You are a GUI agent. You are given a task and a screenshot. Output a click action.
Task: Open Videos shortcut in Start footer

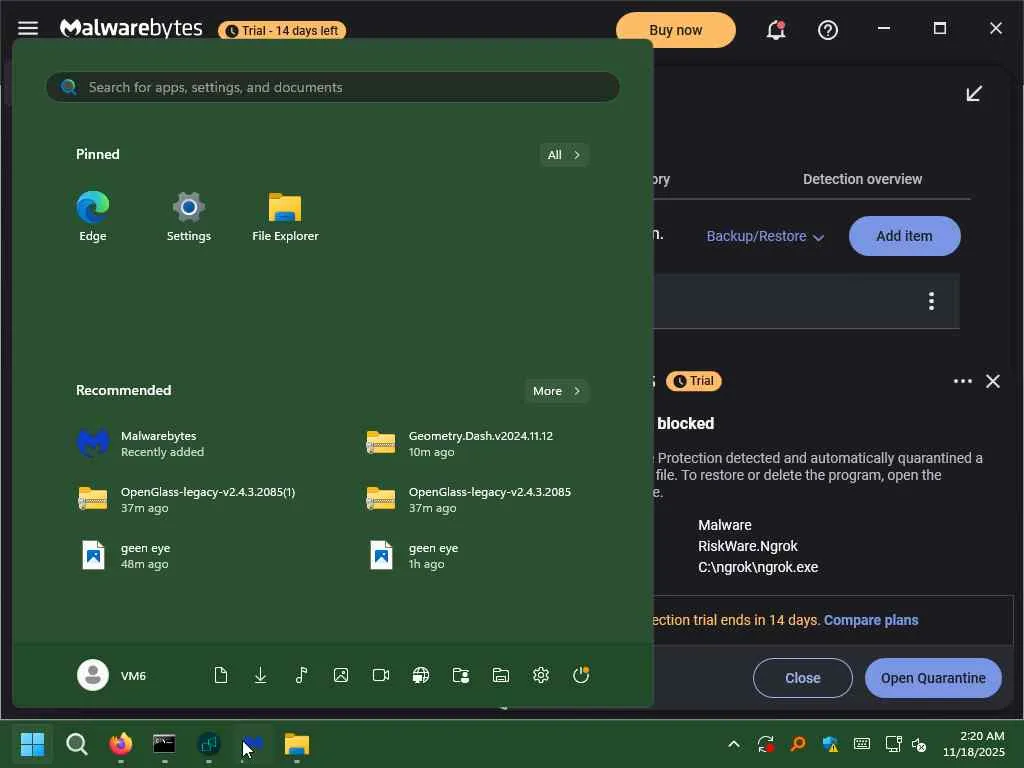pos(381,675)
